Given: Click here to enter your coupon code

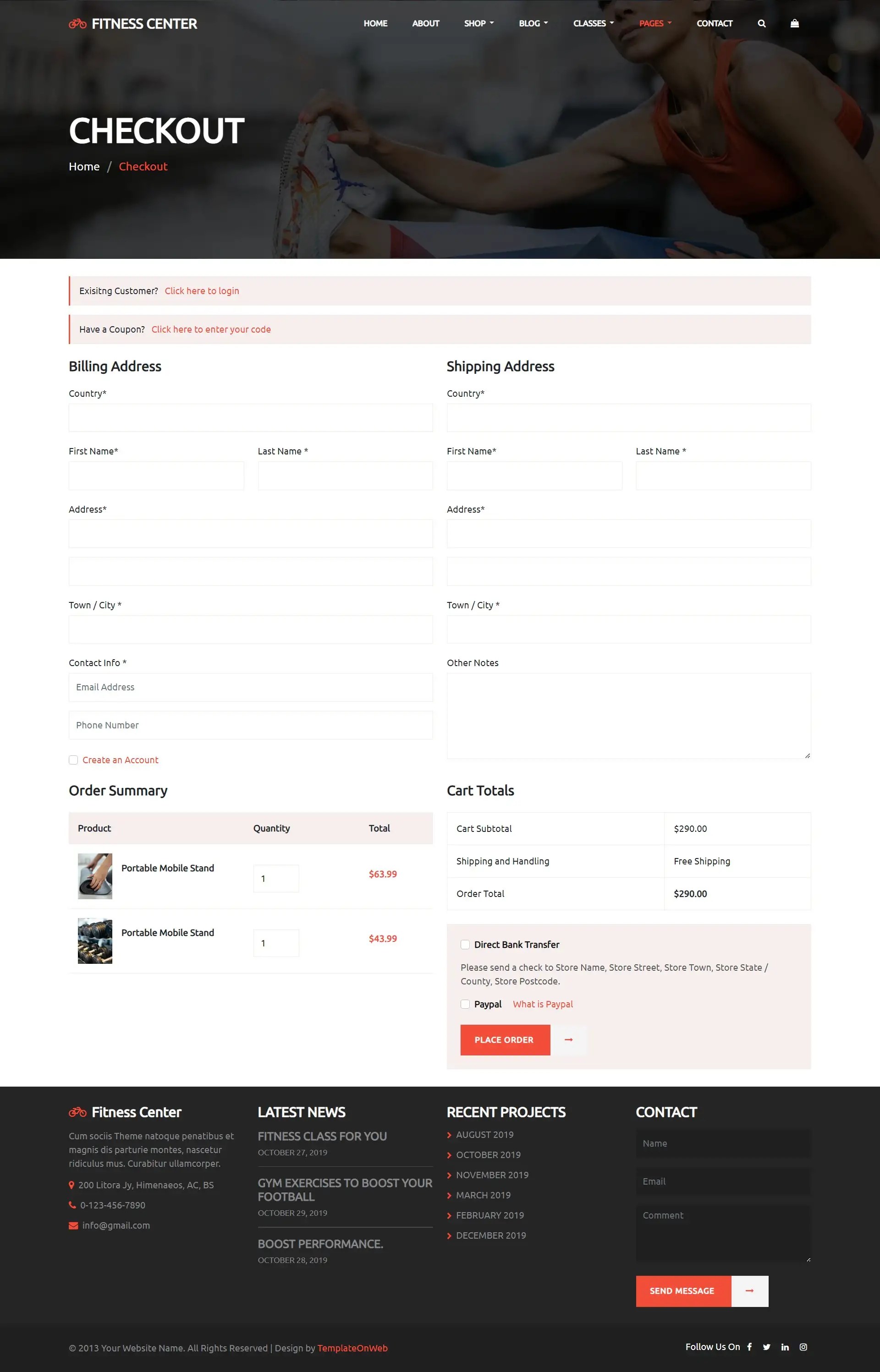Looking at the screenshot, I should [x=211, y=329].
